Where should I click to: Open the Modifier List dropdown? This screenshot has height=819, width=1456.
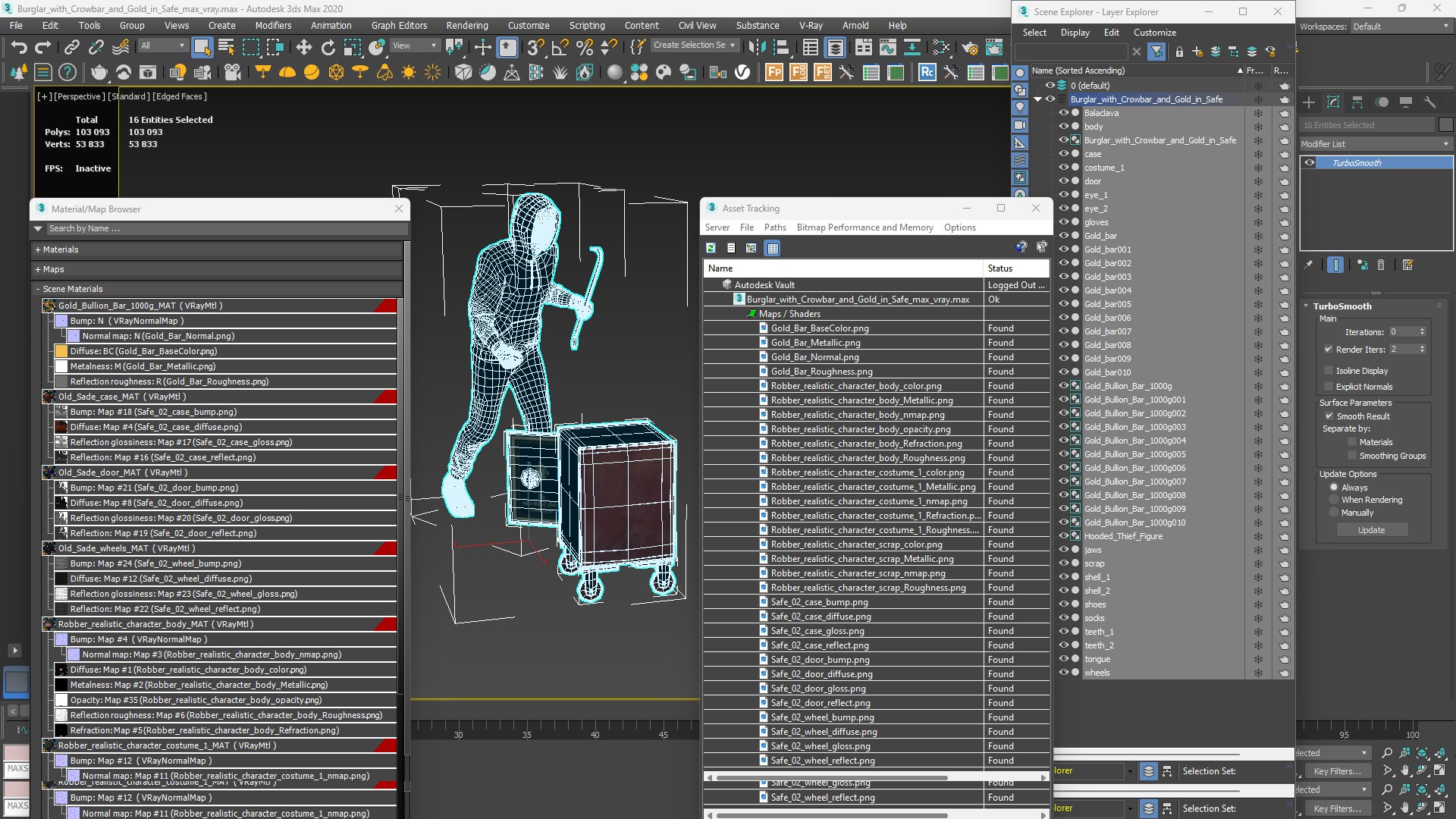[x=1376, y=144]
